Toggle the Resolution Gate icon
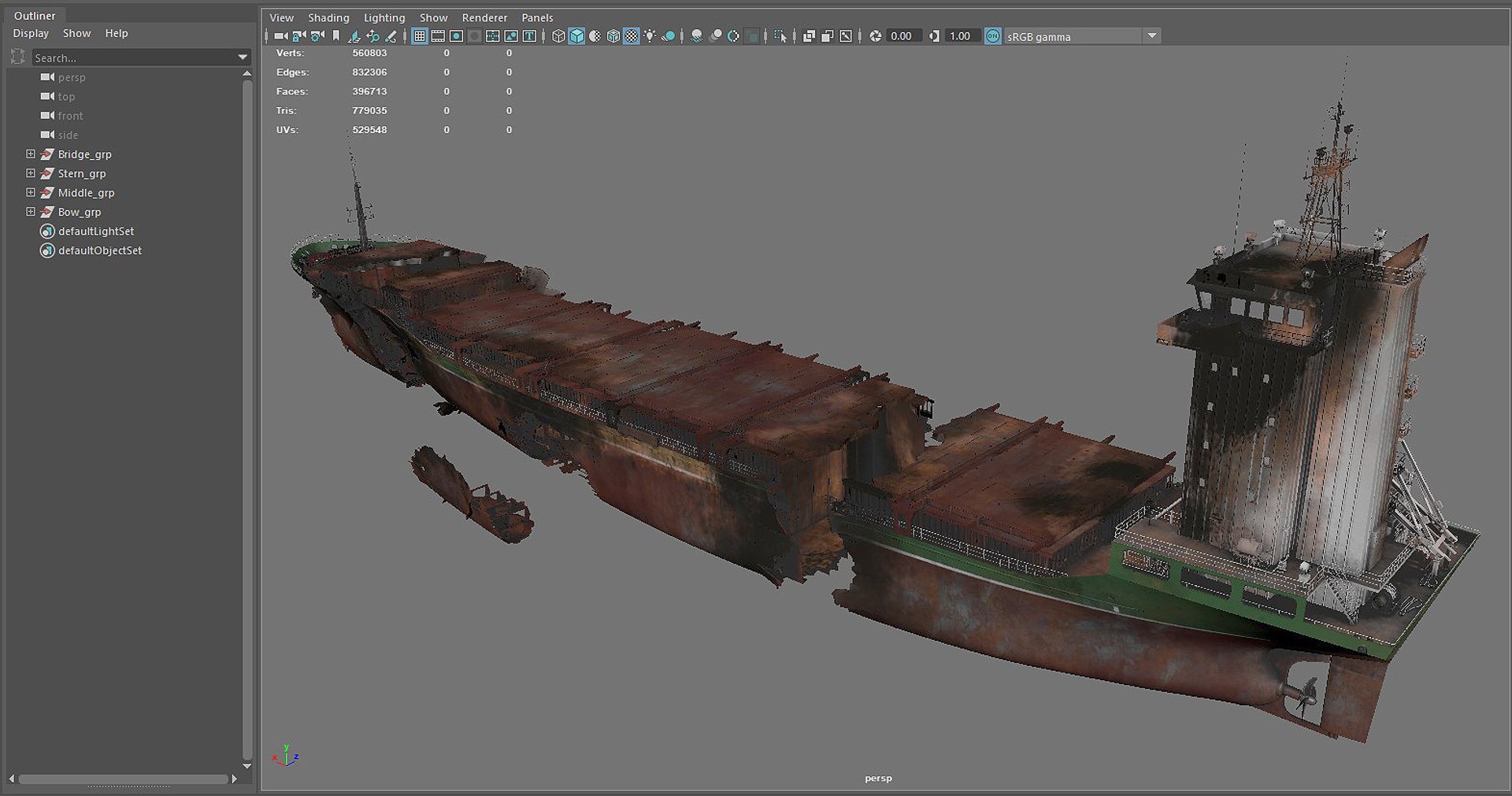The width and height of the screenshot is (1512, 796). [x=456, y=36]
